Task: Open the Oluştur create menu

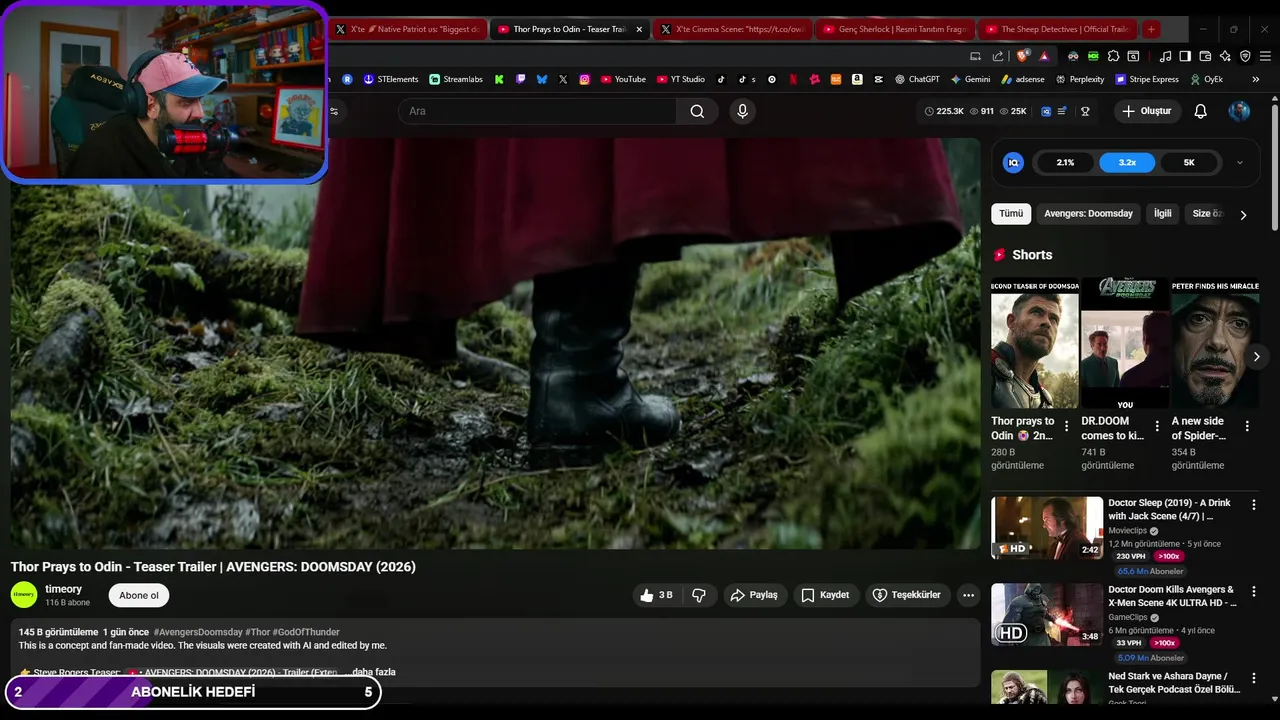Action: click(x=1146, y=111)
